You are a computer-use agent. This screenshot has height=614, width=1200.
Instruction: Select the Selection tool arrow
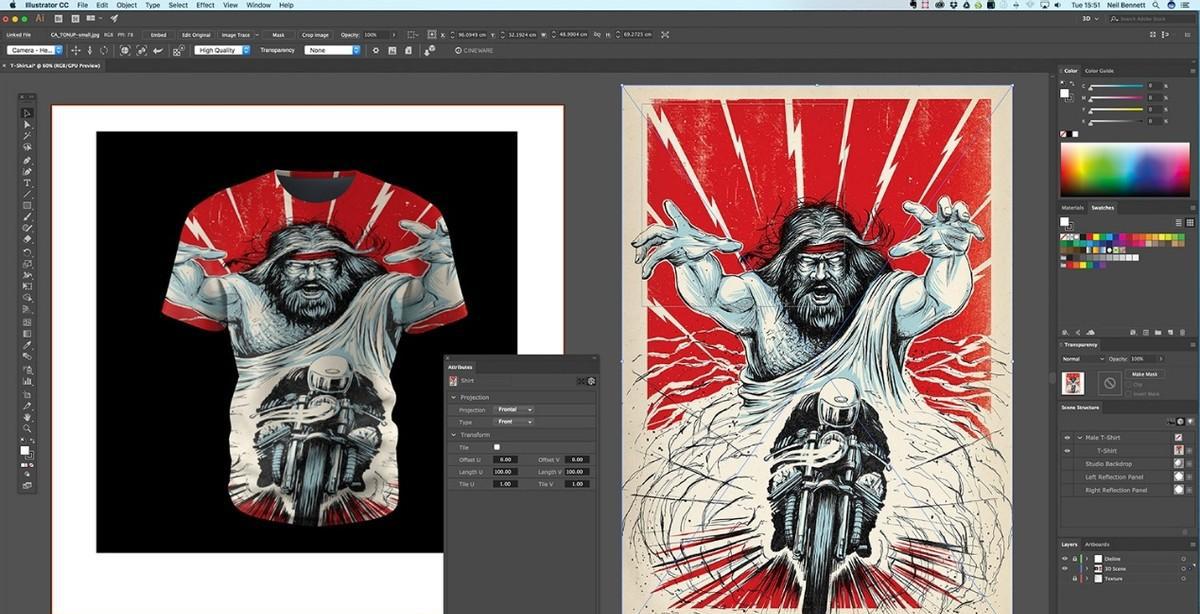[27, 113]
